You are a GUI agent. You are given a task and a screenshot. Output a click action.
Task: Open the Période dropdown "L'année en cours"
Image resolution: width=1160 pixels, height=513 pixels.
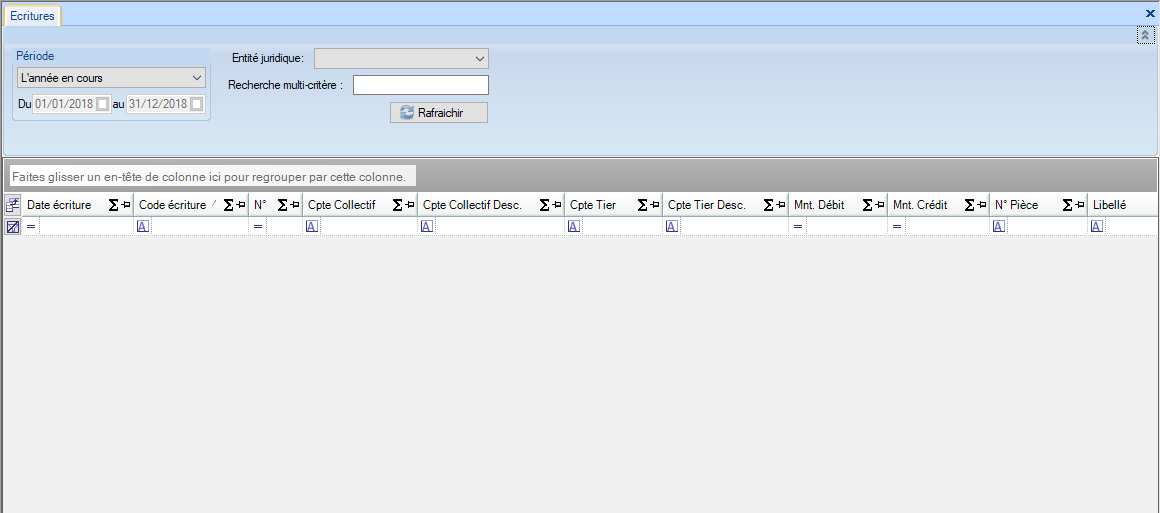click(x=111, y=78)
